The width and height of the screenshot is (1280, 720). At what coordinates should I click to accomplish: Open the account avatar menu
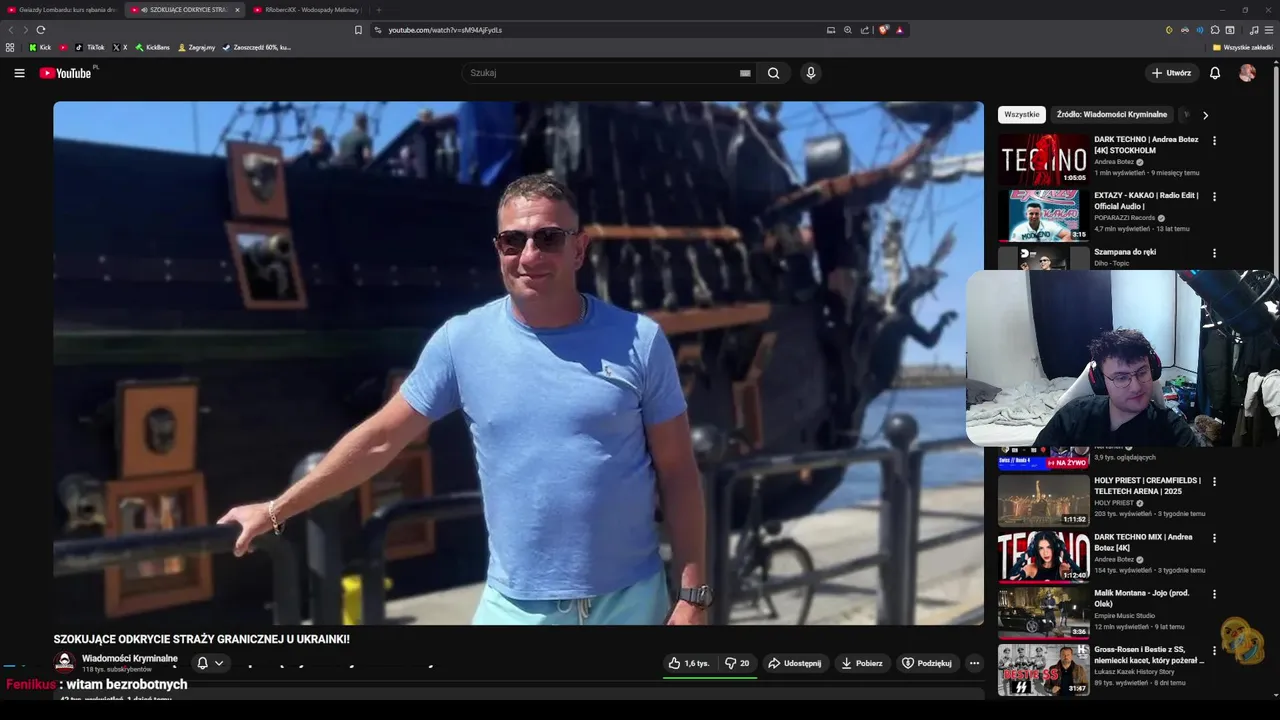(1247, 73)
